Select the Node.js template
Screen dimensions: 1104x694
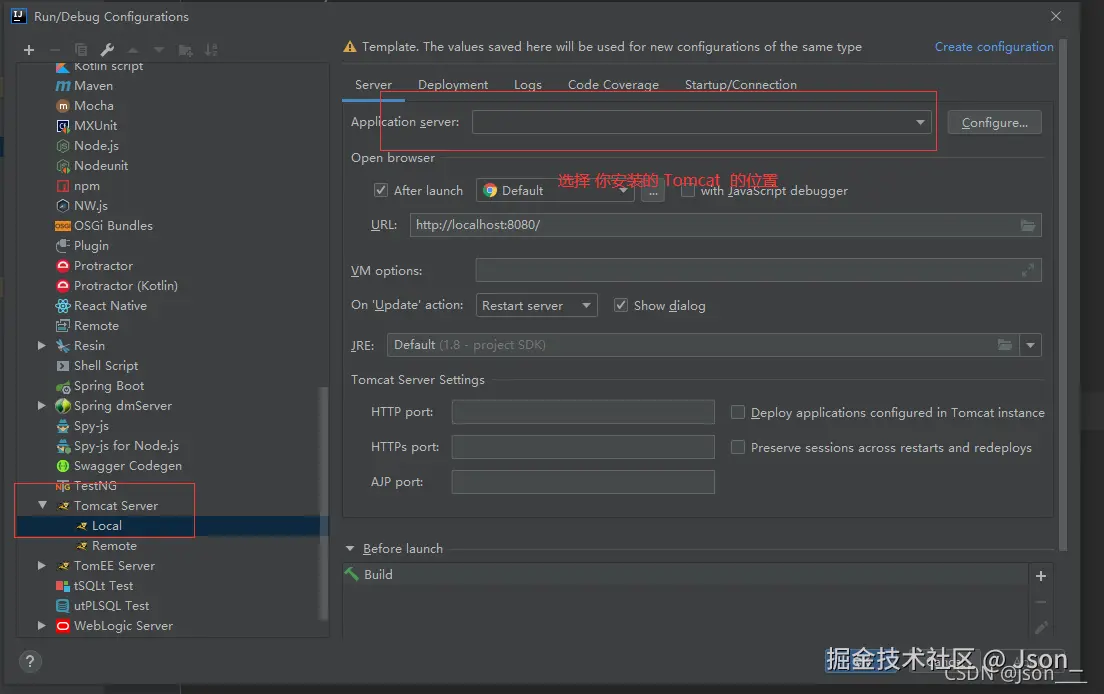(96, 146)
